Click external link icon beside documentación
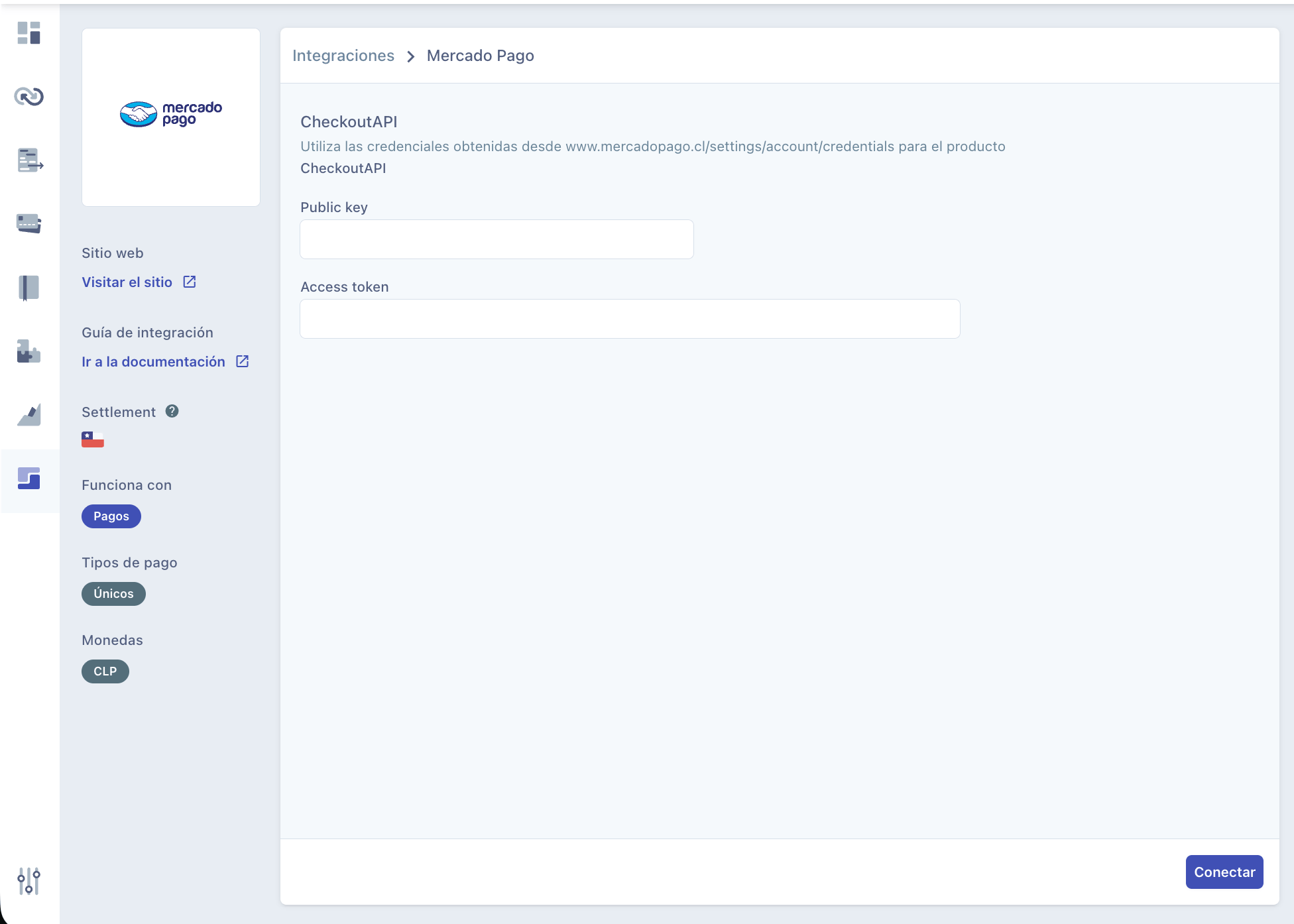This screenshot has width=1294, height=924. tap(243, 361)
